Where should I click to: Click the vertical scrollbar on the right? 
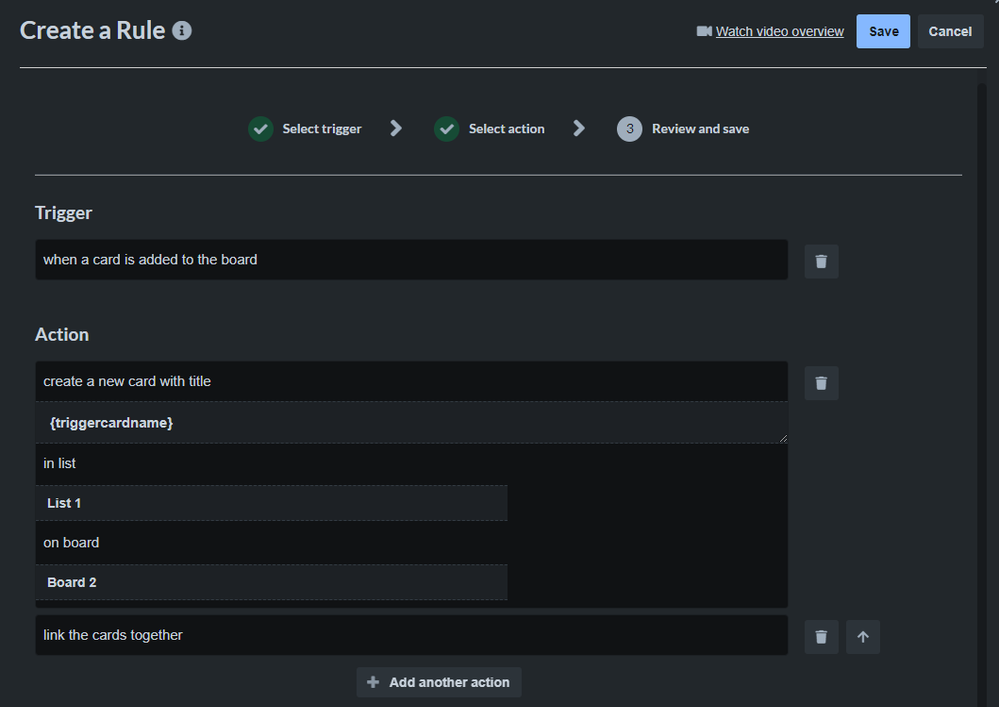coord(982,395)
